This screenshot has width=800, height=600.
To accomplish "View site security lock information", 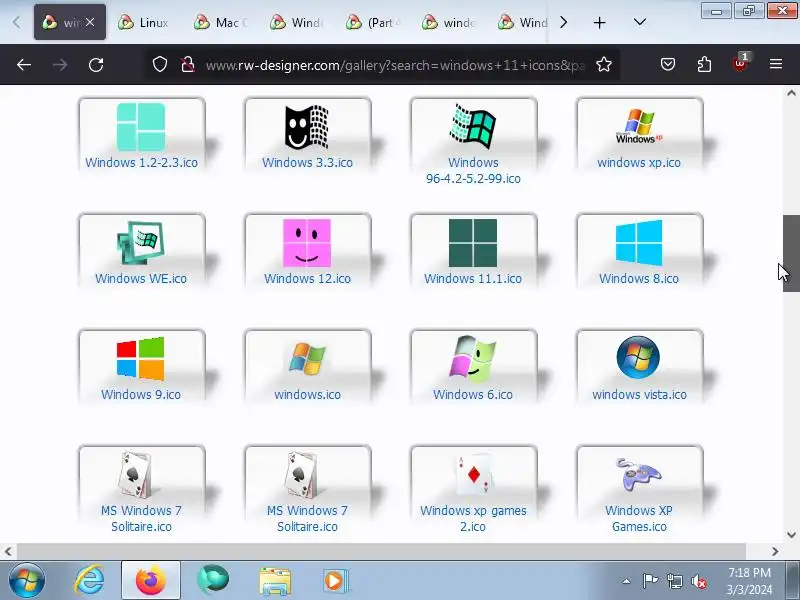I will pos(188,64).
